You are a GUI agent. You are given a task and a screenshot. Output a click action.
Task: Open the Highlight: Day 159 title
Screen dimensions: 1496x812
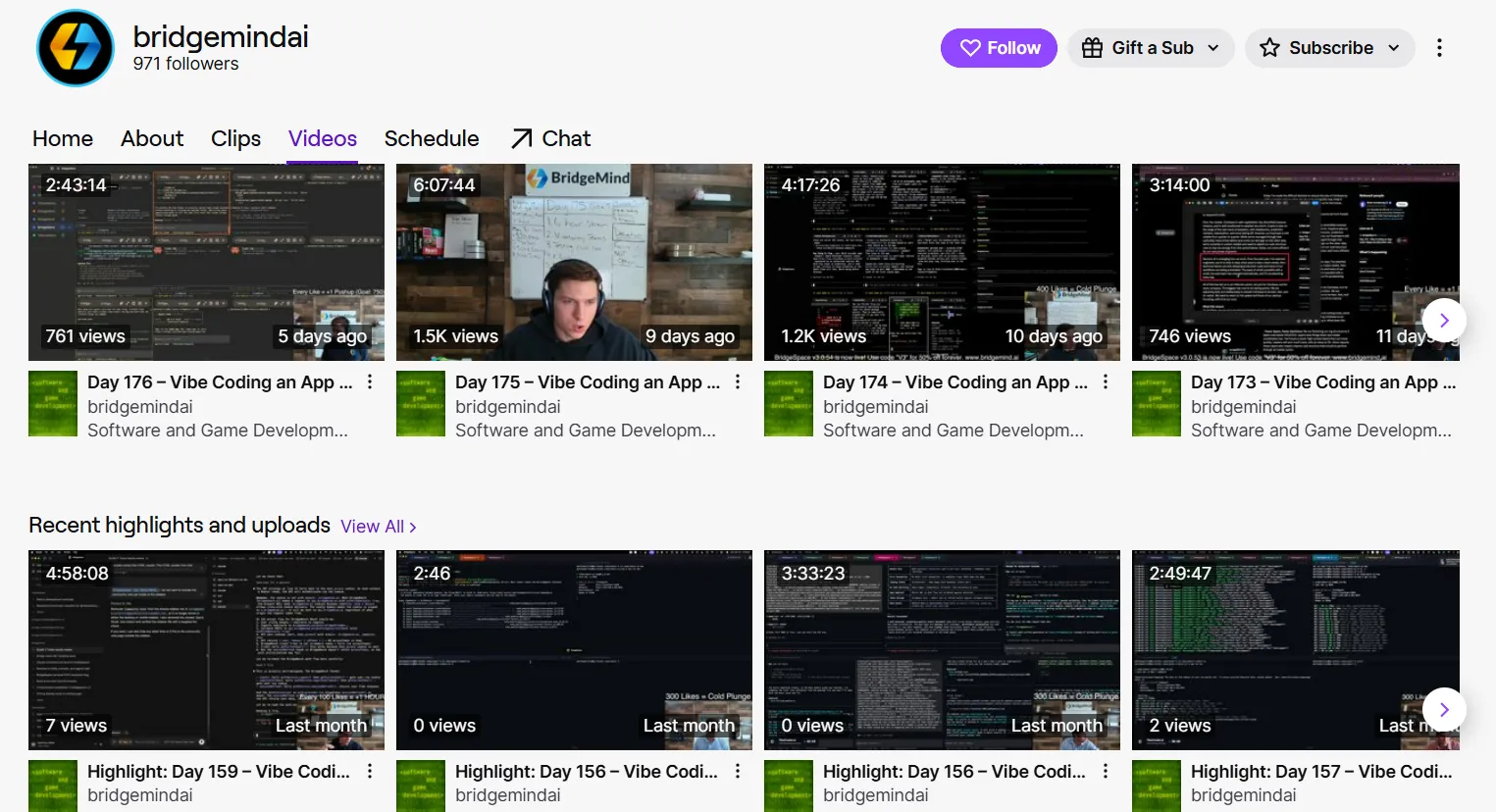[x=219, y=772]
